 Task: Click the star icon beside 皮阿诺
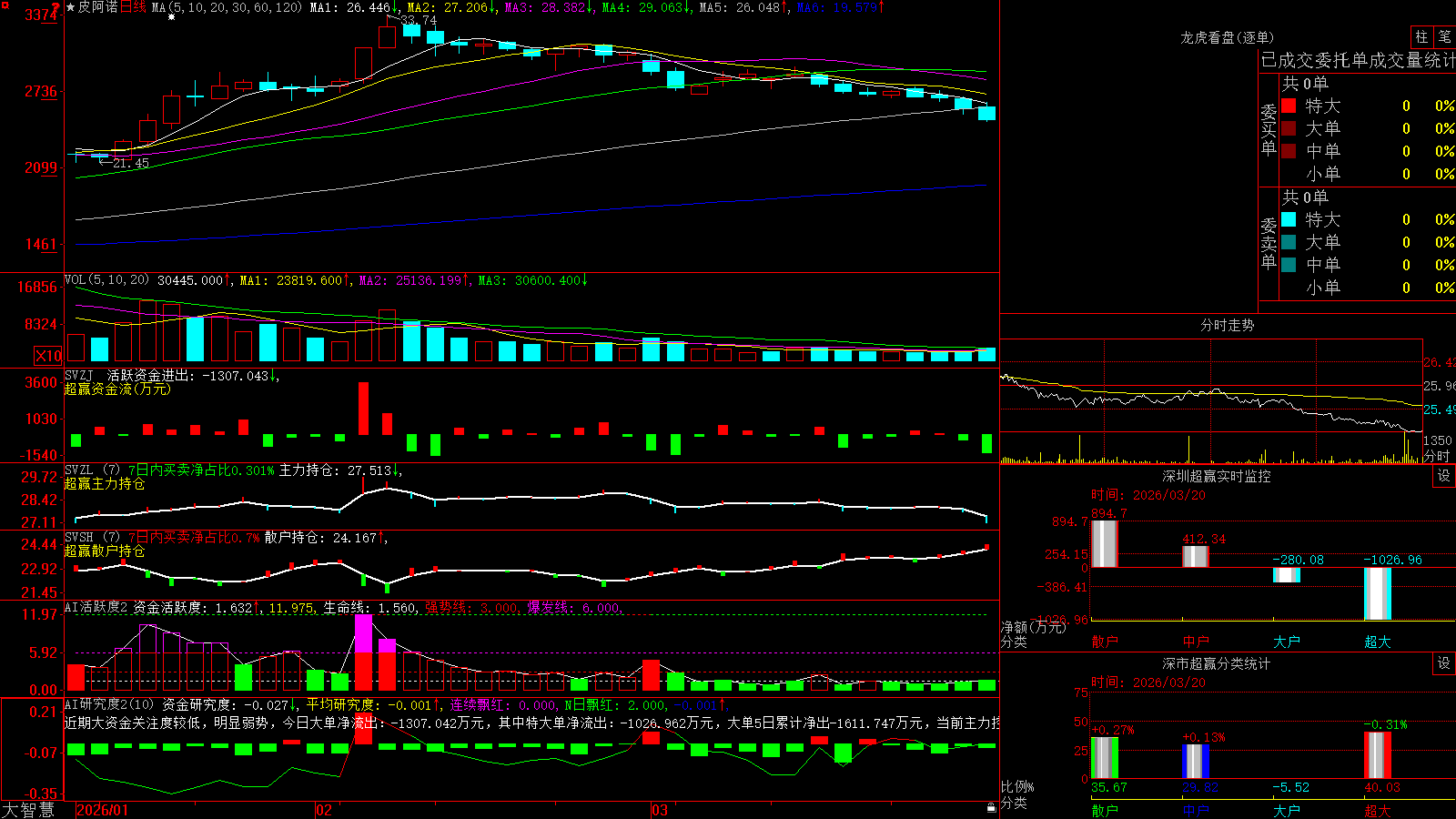(x=70, y=7)
